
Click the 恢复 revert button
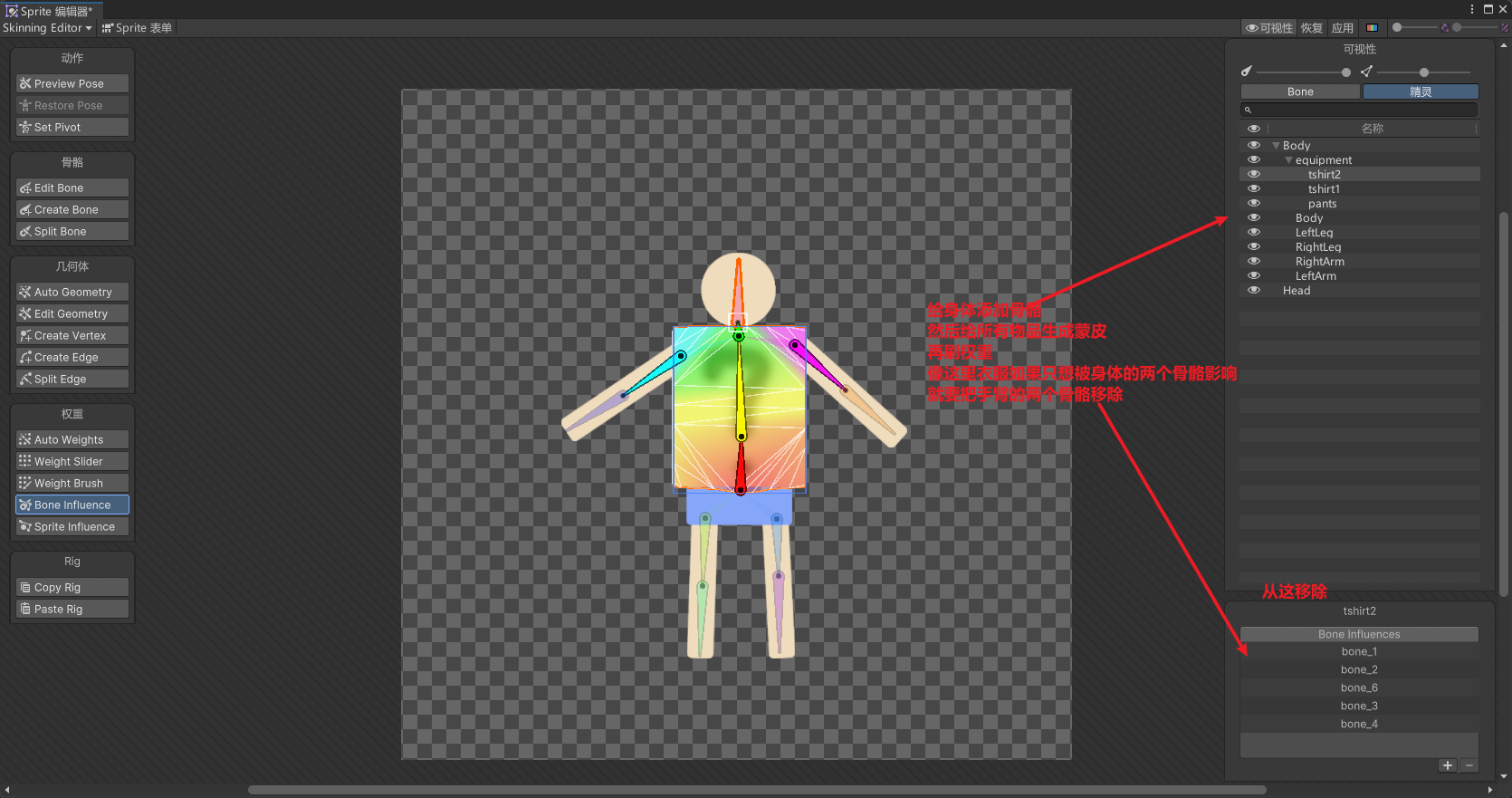[1312, 28]
